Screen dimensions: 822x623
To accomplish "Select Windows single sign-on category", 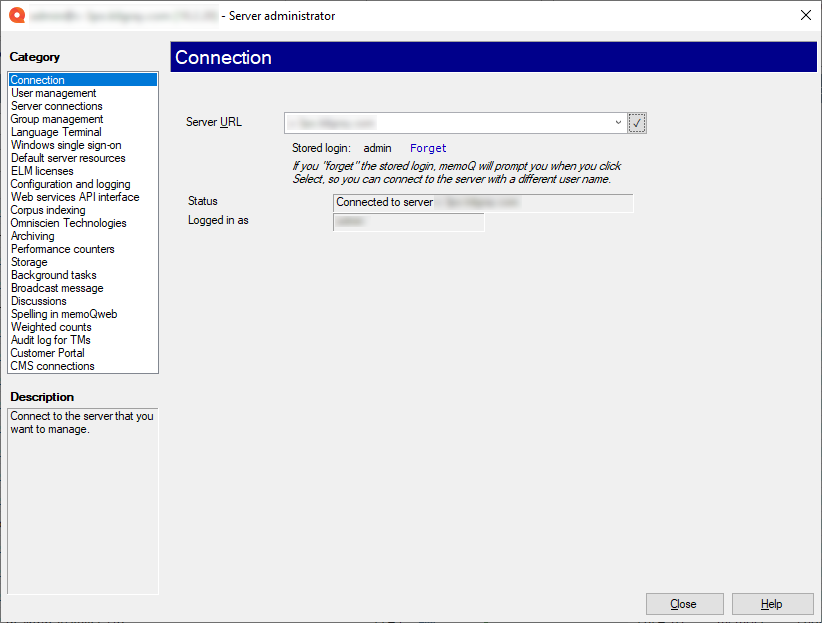I will 83,145.
